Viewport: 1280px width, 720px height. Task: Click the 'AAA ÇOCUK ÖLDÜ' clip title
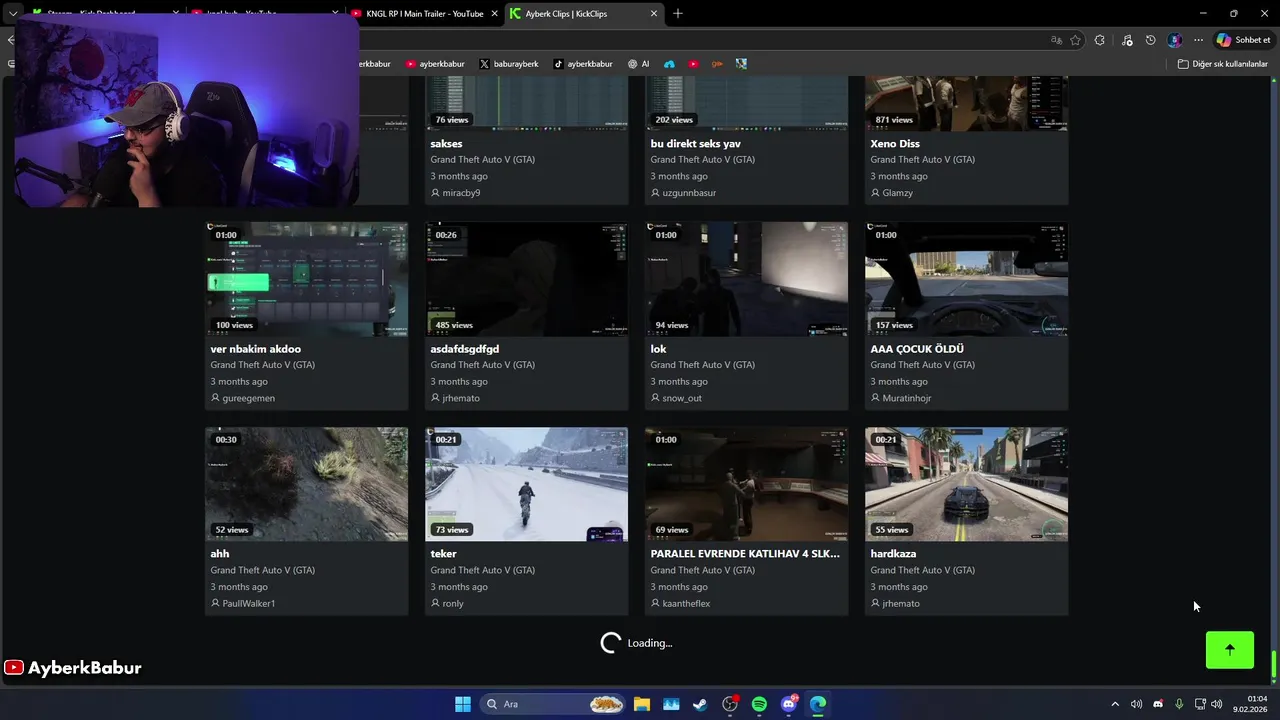coord(917,349)
